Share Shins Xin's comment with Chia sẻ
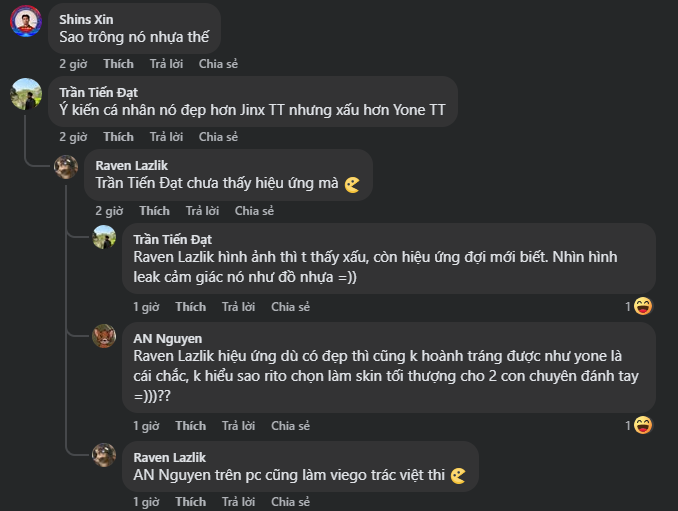Screen dimensions: 678x511 (218, 64)
